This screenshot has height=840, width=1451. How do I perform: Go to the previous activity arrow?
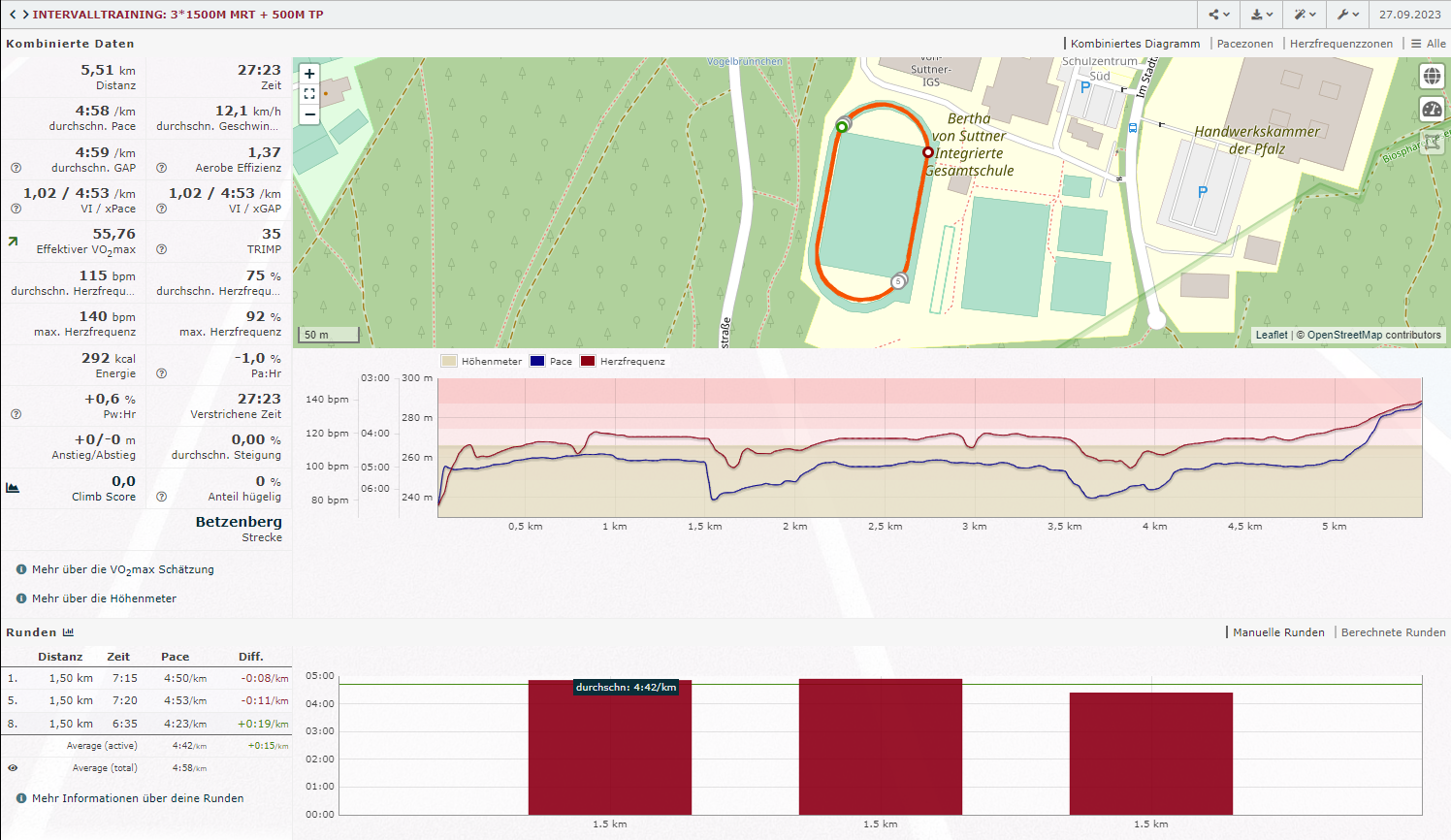(x=13, y=15)
